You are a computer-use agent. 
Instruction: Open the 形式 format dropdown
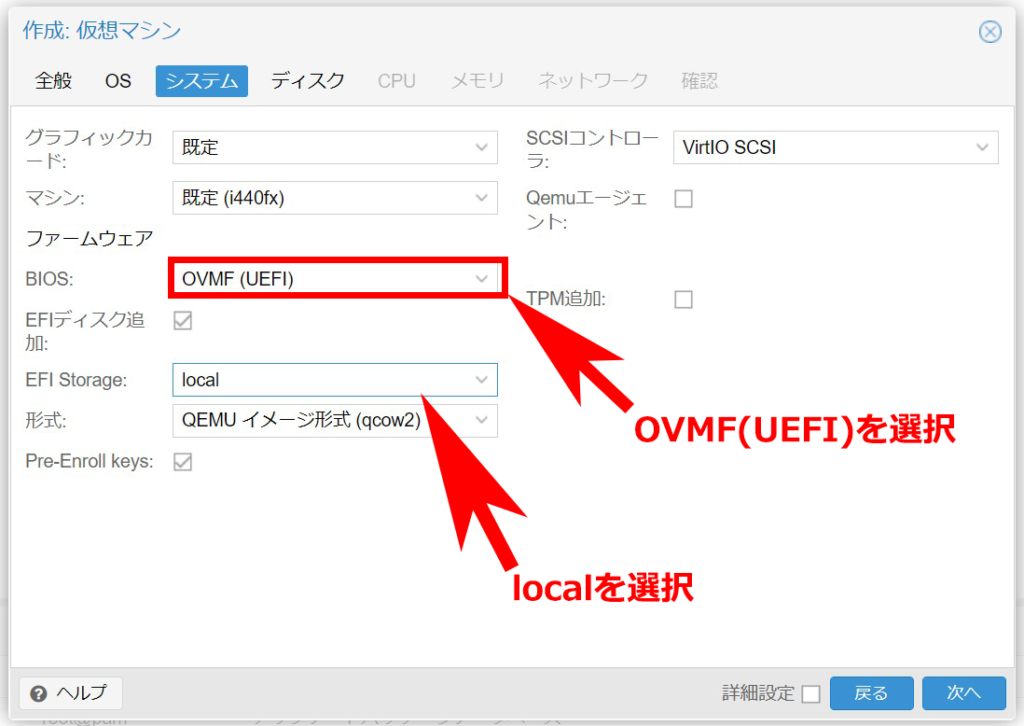335,420
